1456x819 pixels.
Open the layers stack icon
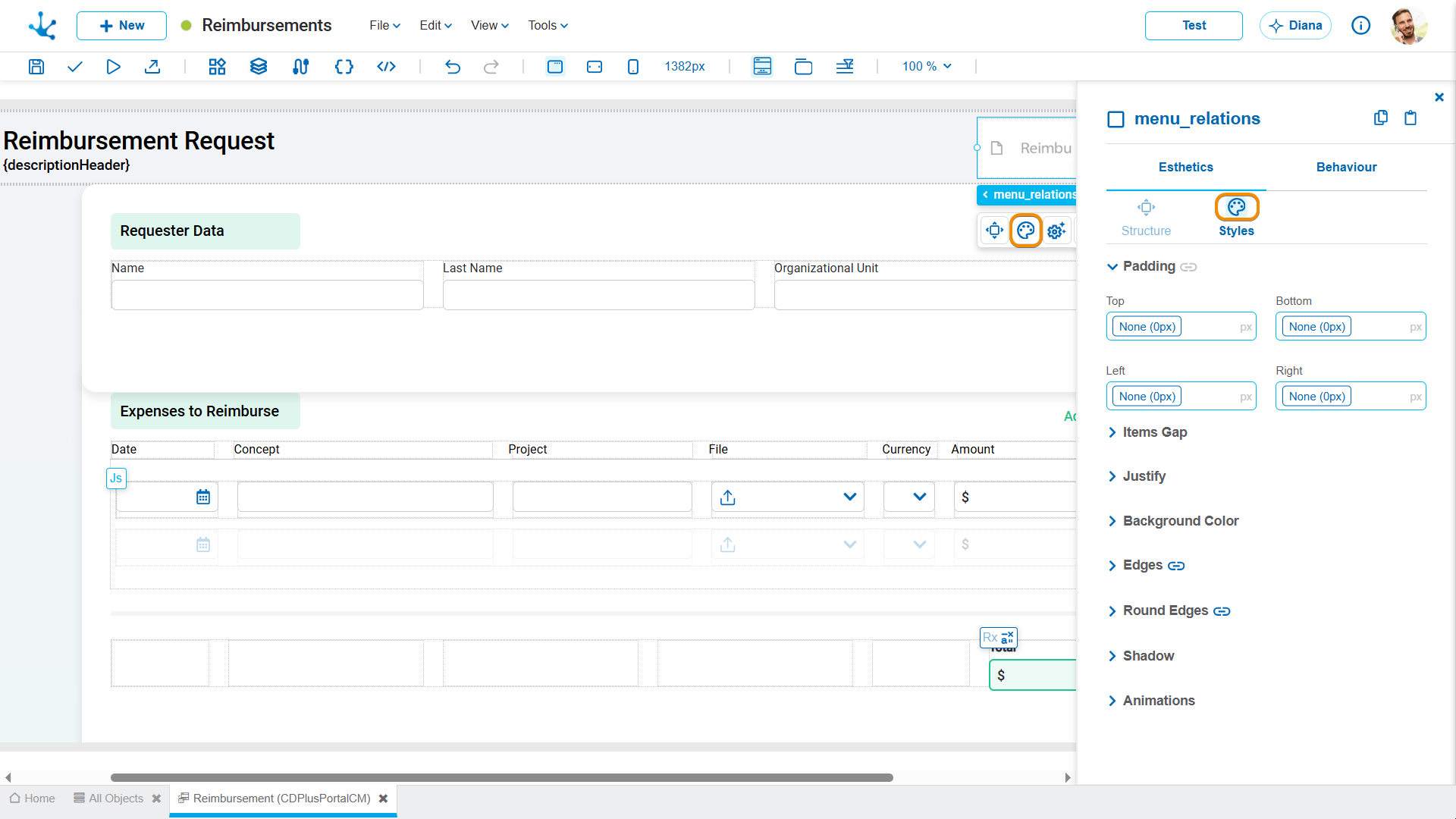tap(259, 67)
